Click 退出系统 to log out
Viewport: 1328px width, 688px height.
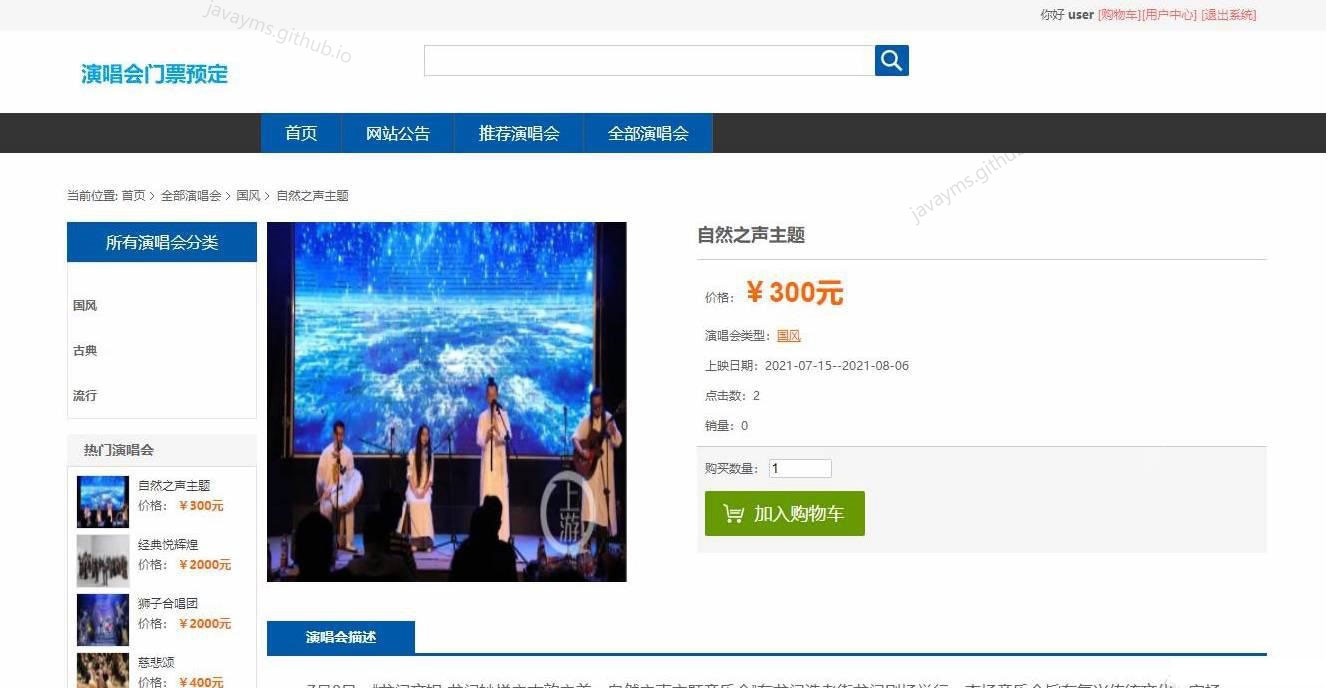pyautogui.click(x=1228, y=15)
